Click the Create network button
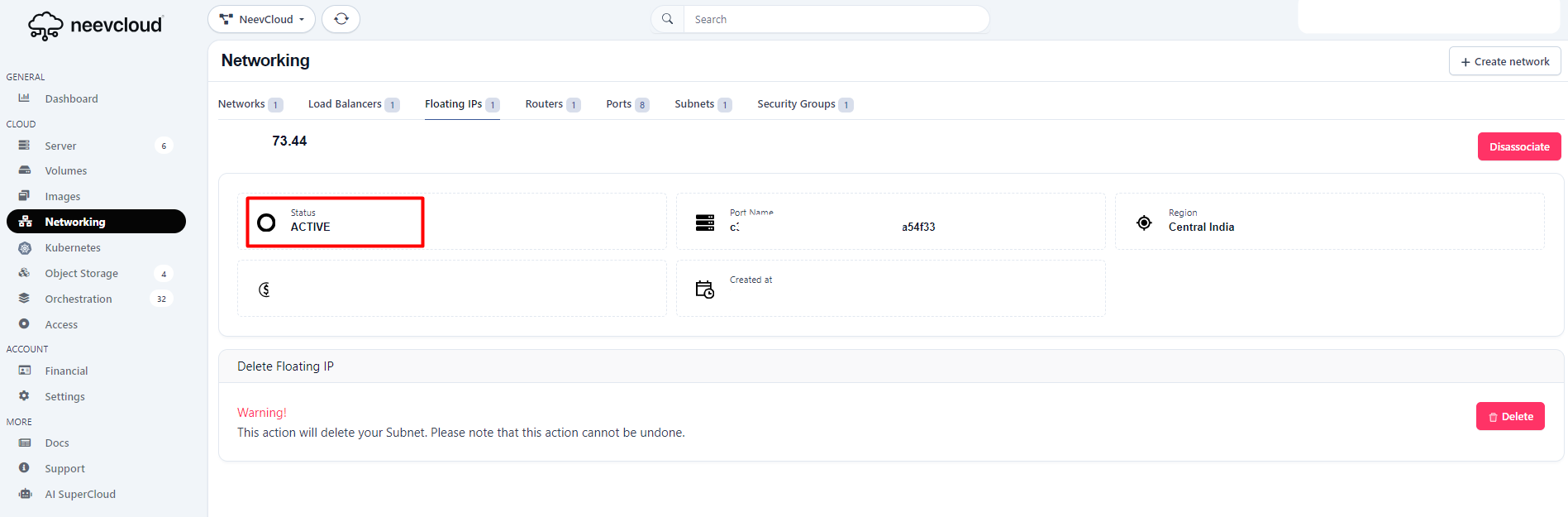This screenshot has height=517, width=1568. pyautogui.click(x=1504, y=61)
